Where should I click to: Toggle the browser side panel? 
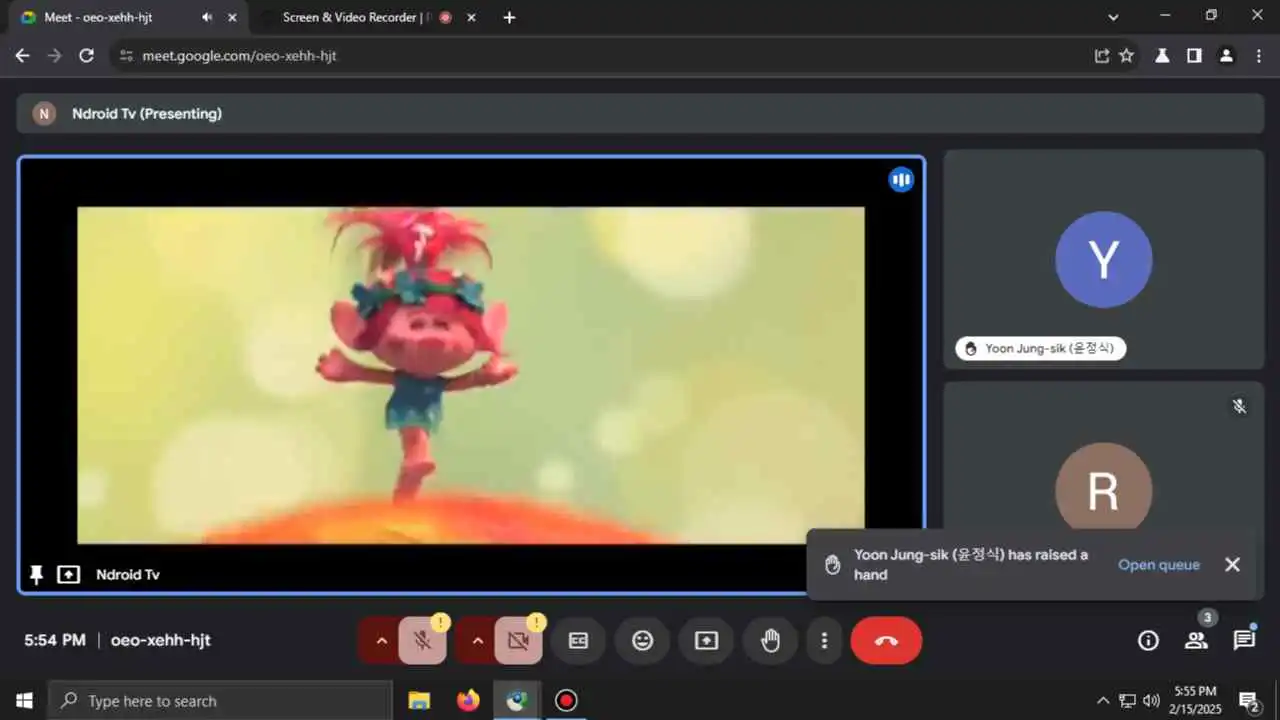click(1194, 56)
